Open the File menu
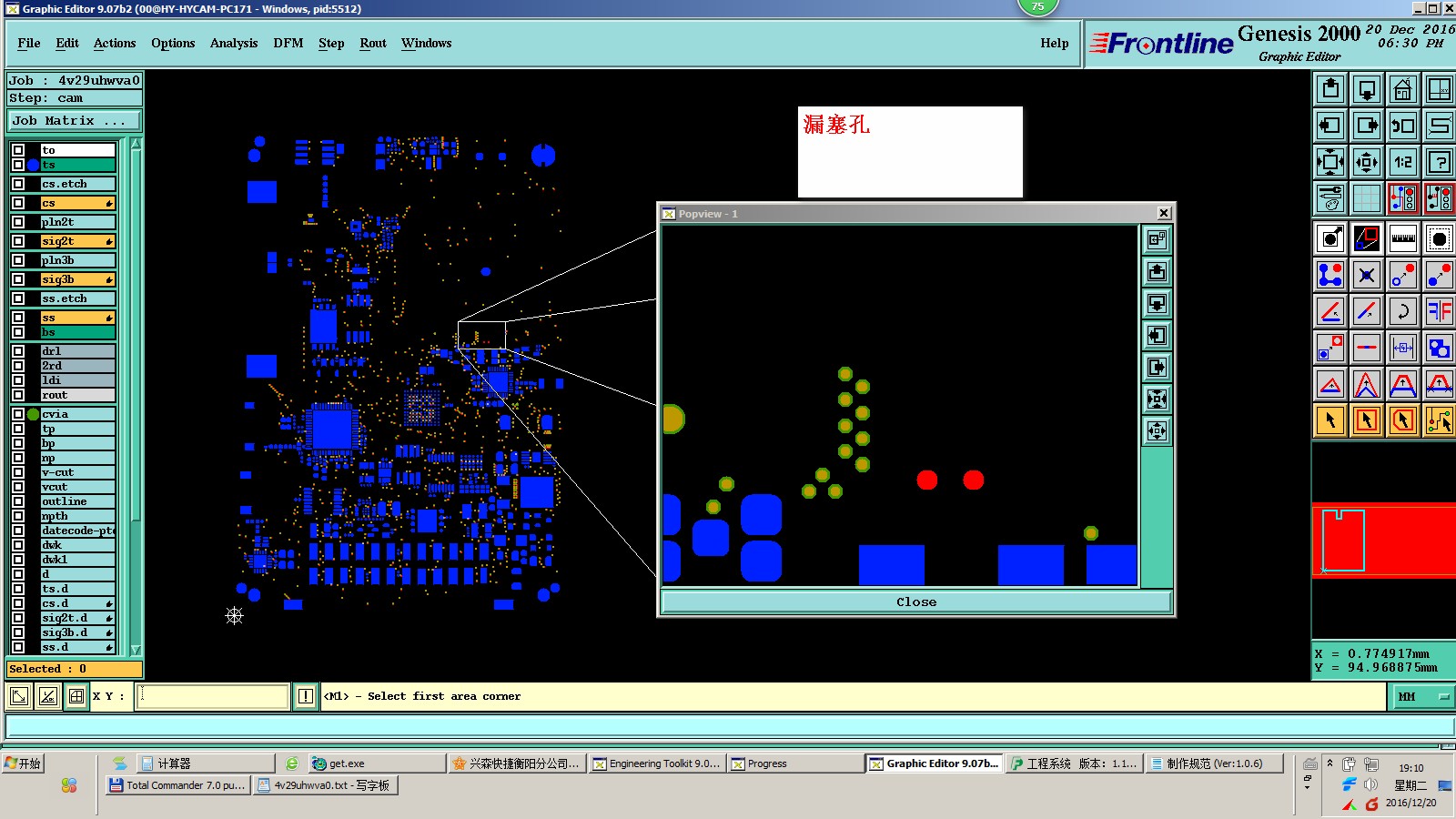Image resolution: width=1456 pixels, height=819 pixels. (29, 43)
